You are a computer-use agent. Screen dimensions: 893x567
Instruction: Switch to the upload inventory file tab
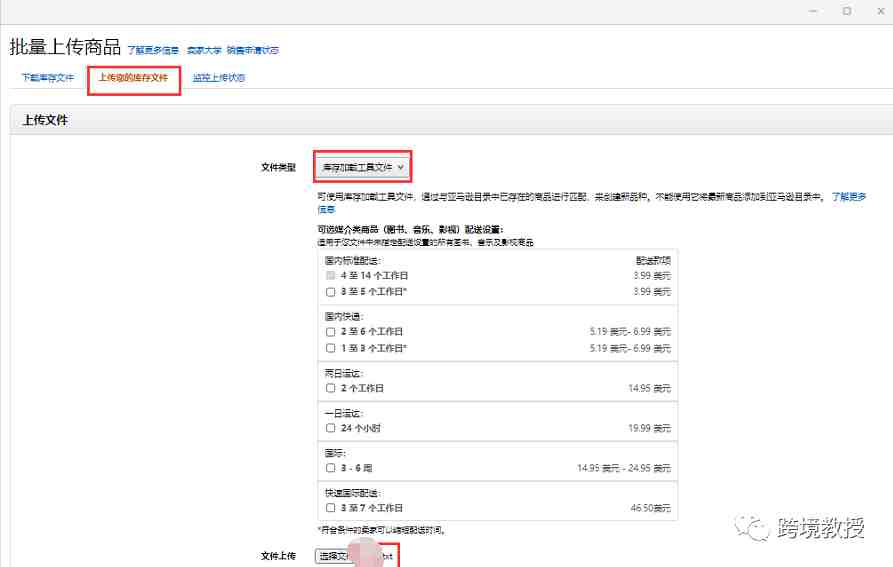coord(133,77)
